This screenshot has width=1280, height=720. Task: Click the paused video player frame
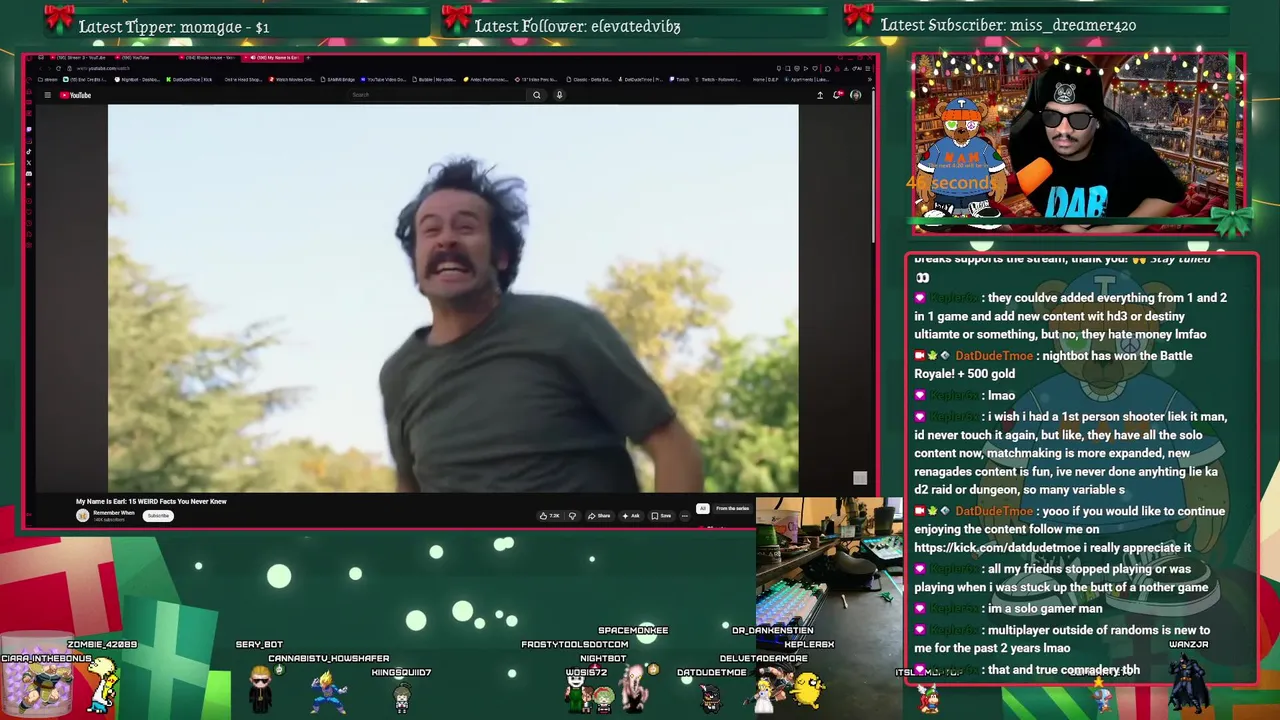click(453, 298)
